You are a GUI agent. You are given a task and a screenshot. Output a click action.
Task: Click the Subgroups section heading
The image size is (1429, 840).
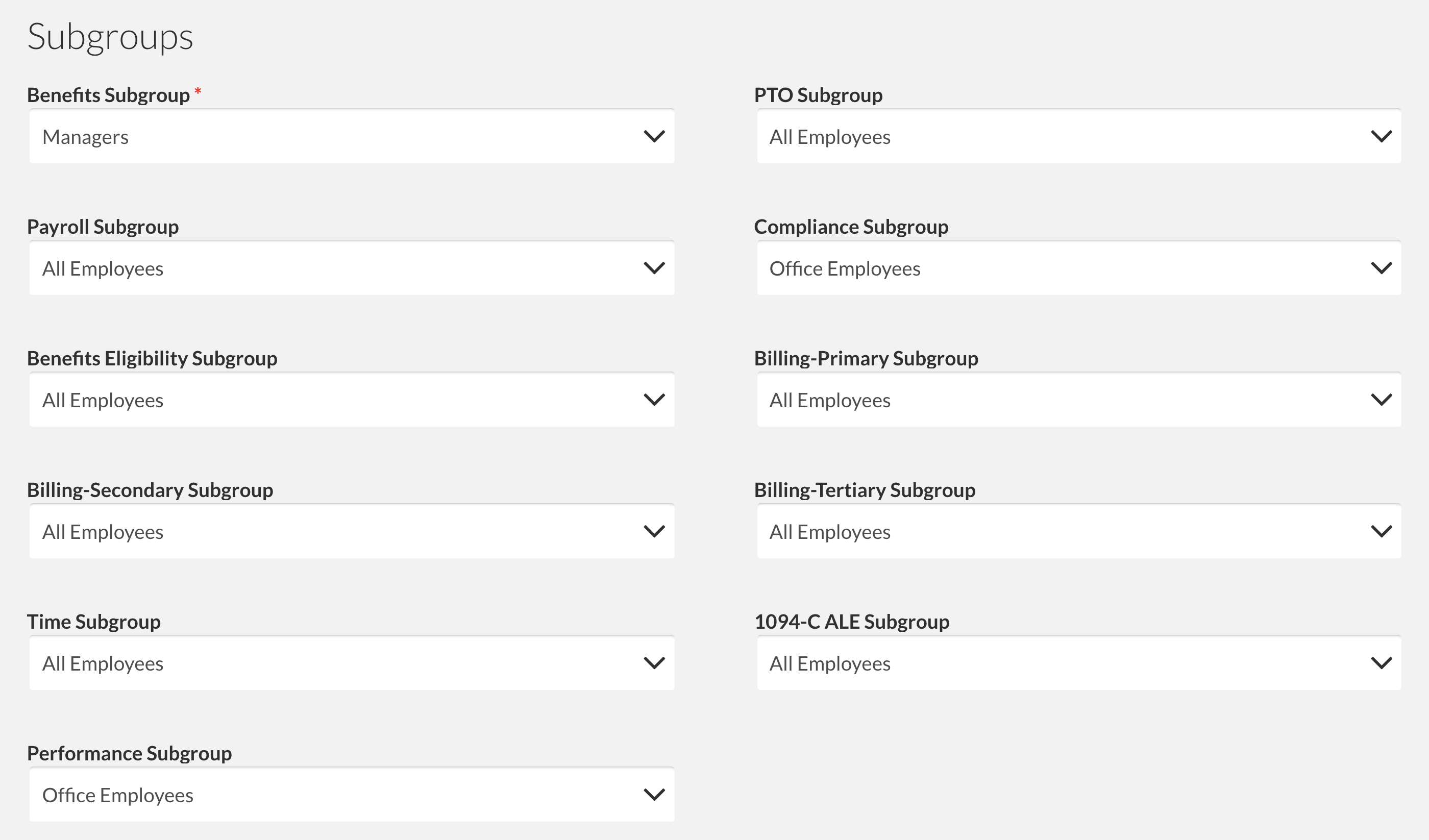click(110, 37)
